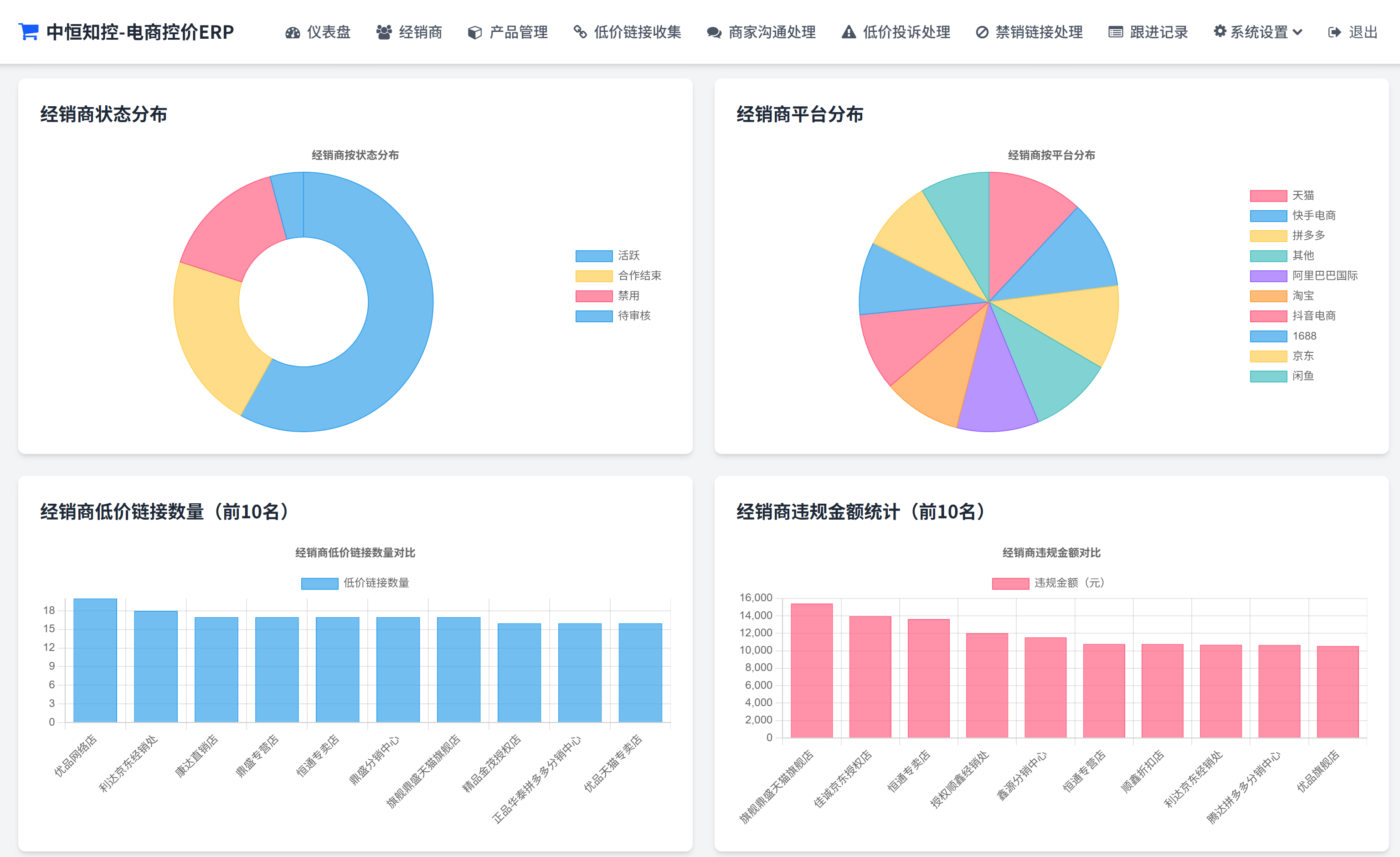Image resolution: width=1400 pixels, height=857 pixels.
Task: Click the 优品网络店 bar in chart
Action: pyautogui.click(x=95, y=659)
